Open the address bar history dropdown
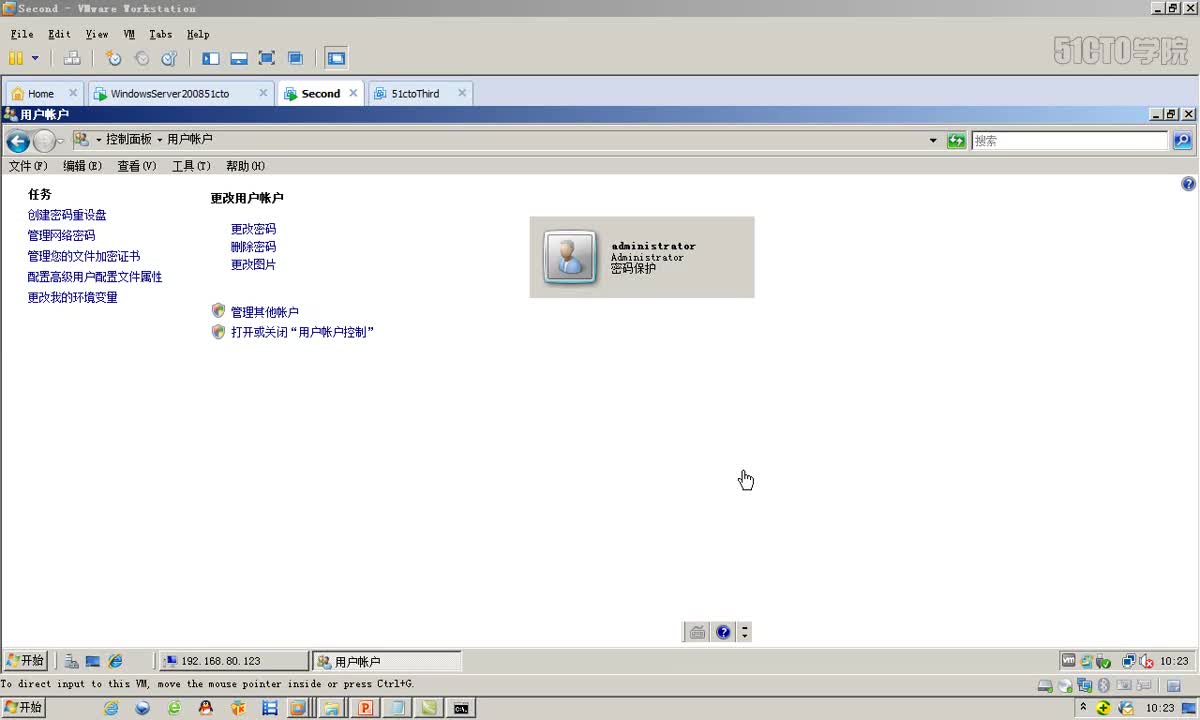Viewport: 1200px width, 720px height. [x=933, y=141]
